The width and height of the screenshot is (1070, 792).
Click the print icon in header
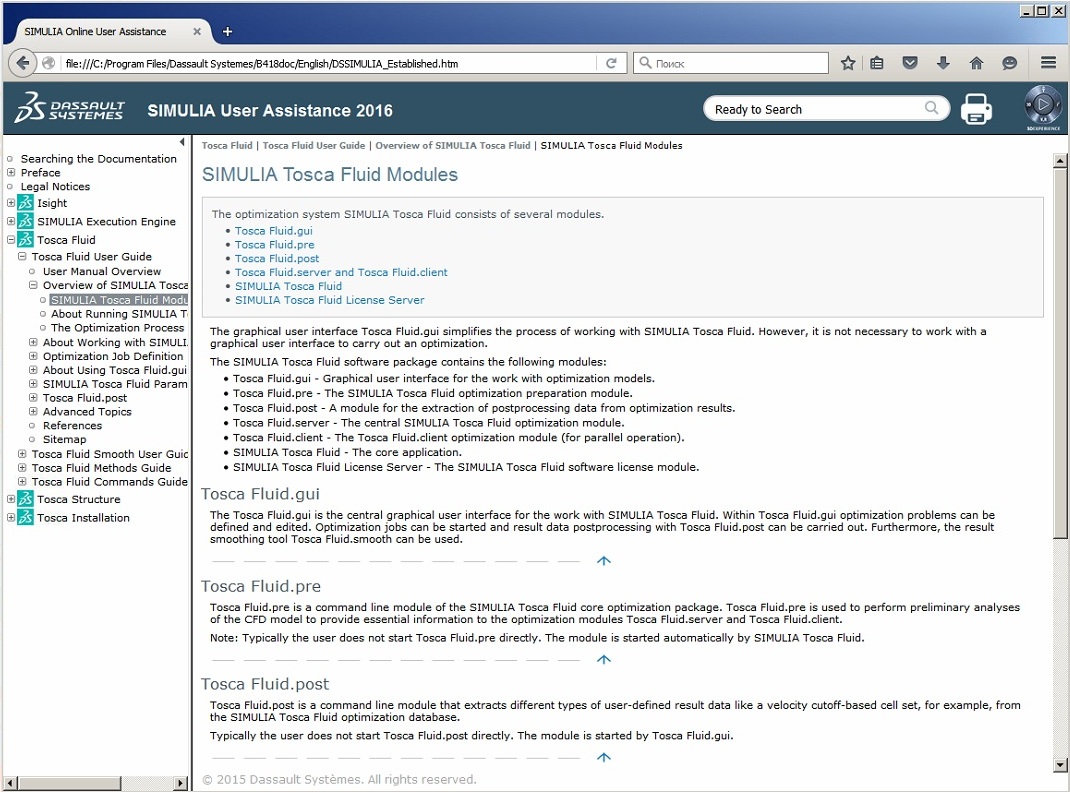click(x=976, y=109)
